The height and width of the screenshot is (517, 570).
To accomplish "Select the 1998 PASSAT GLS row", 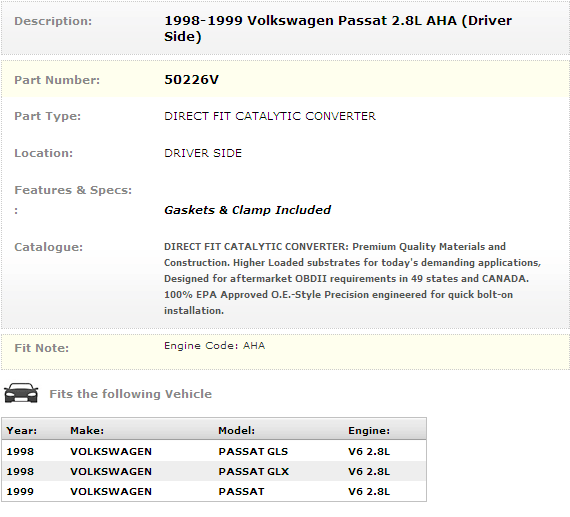I will pyautogui.click(x=214, y=451).
